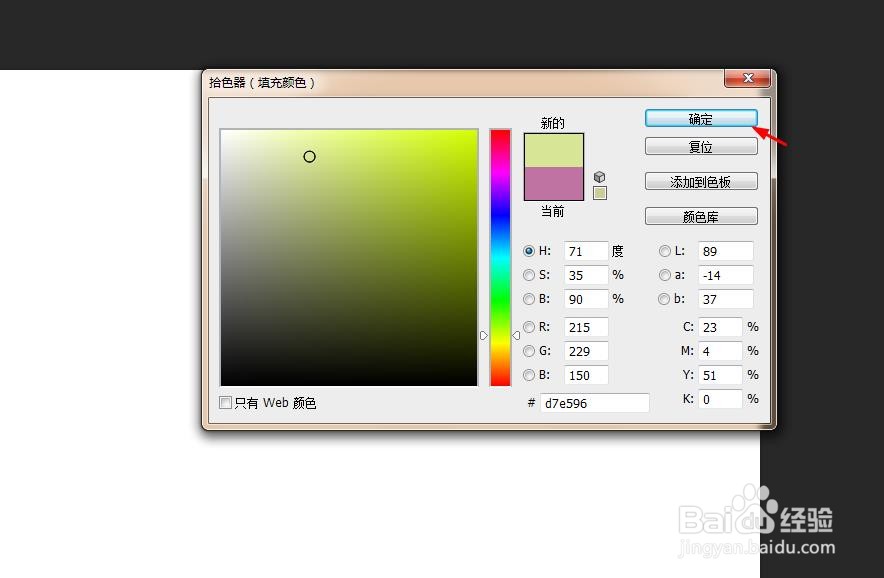This screenshot has height=578, width=884.
Task: Click the M magenta field showing 4
Action: (x=721, y=351)
